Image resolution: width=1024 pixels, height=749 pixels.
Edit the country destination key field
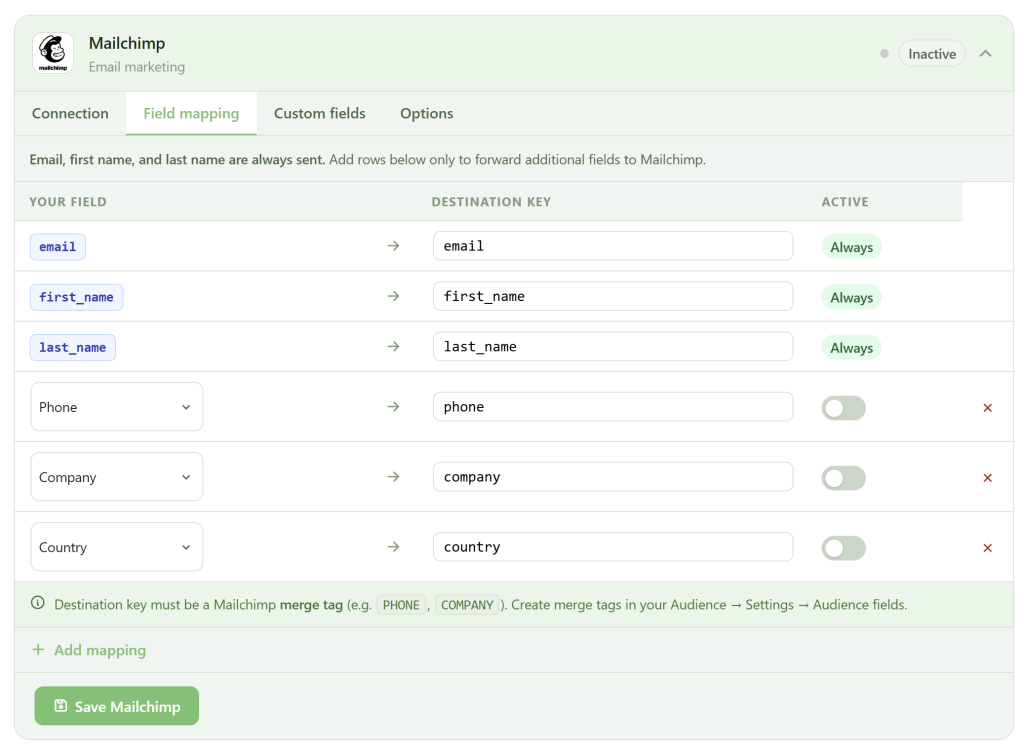[x=613, y=547]
